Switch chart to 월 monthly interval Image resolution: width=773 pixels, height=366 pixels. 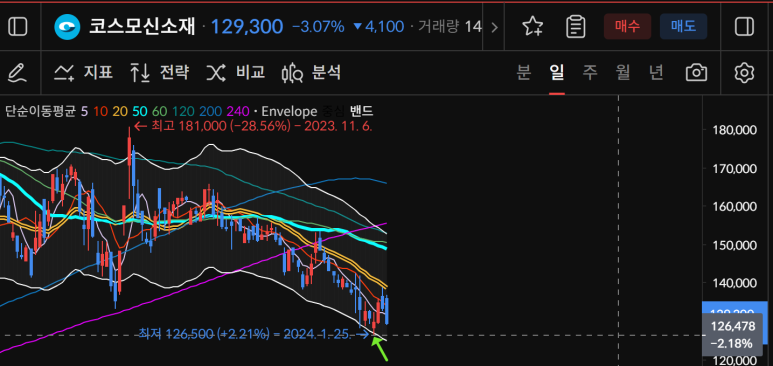coord(623,73)
